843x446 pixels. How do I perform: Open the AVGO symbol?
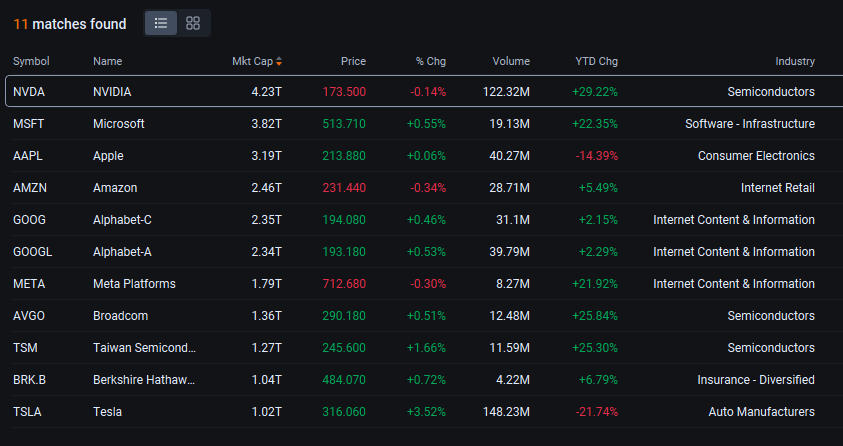29,316
